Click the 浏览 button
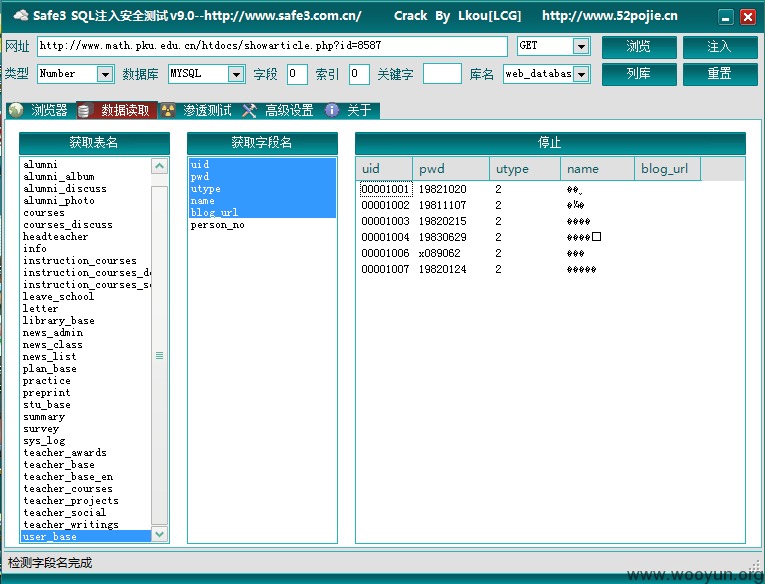The height and width of the screenshot is (584, 765). 639,47
